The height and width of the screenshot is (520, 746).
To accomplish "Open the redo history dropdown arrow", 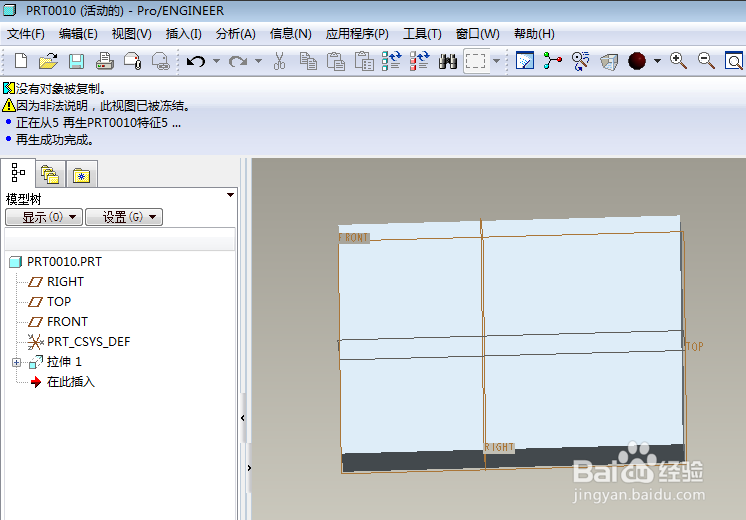I will coord(258,61).
